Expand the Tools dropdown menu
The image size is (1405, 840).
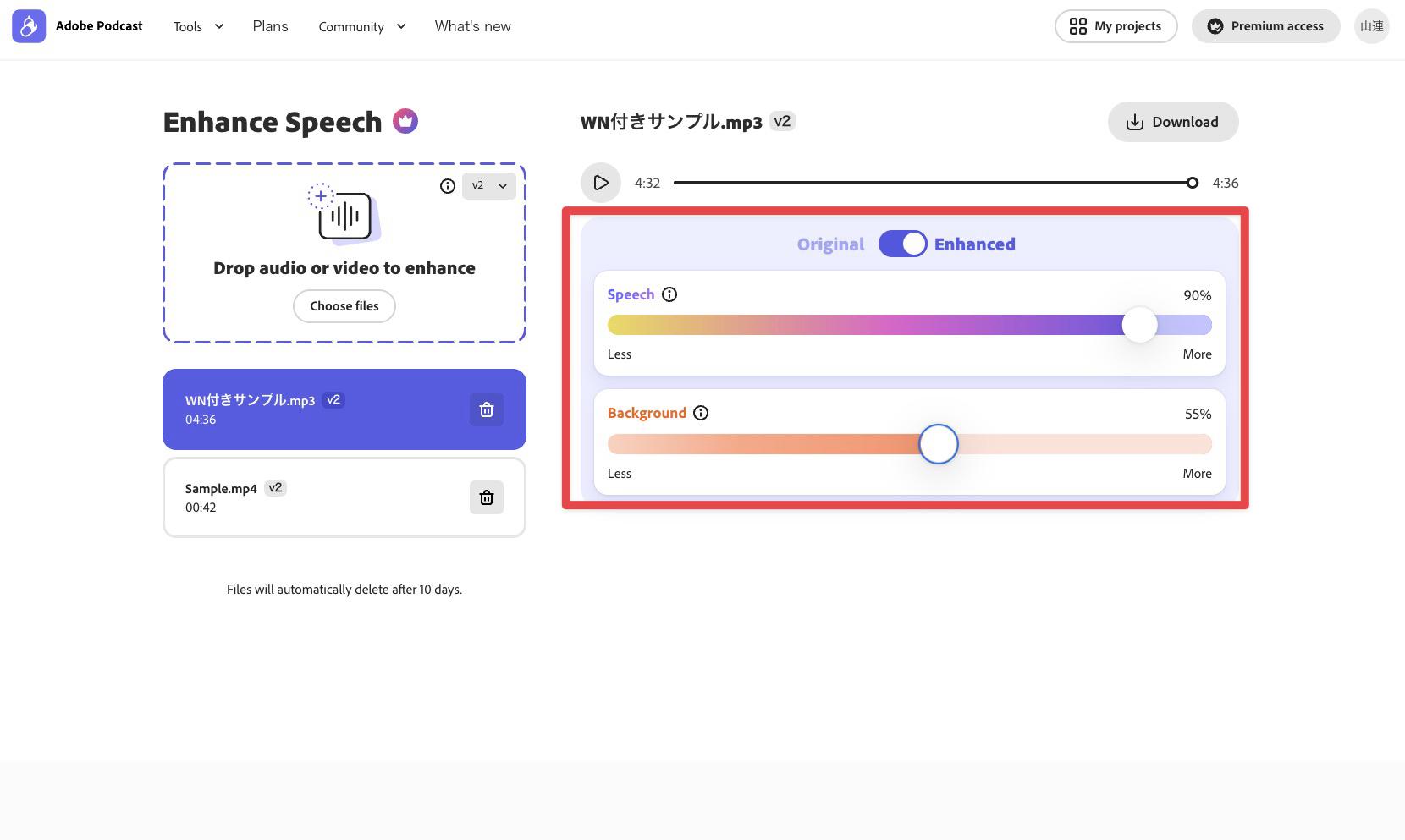pos(198,26)
